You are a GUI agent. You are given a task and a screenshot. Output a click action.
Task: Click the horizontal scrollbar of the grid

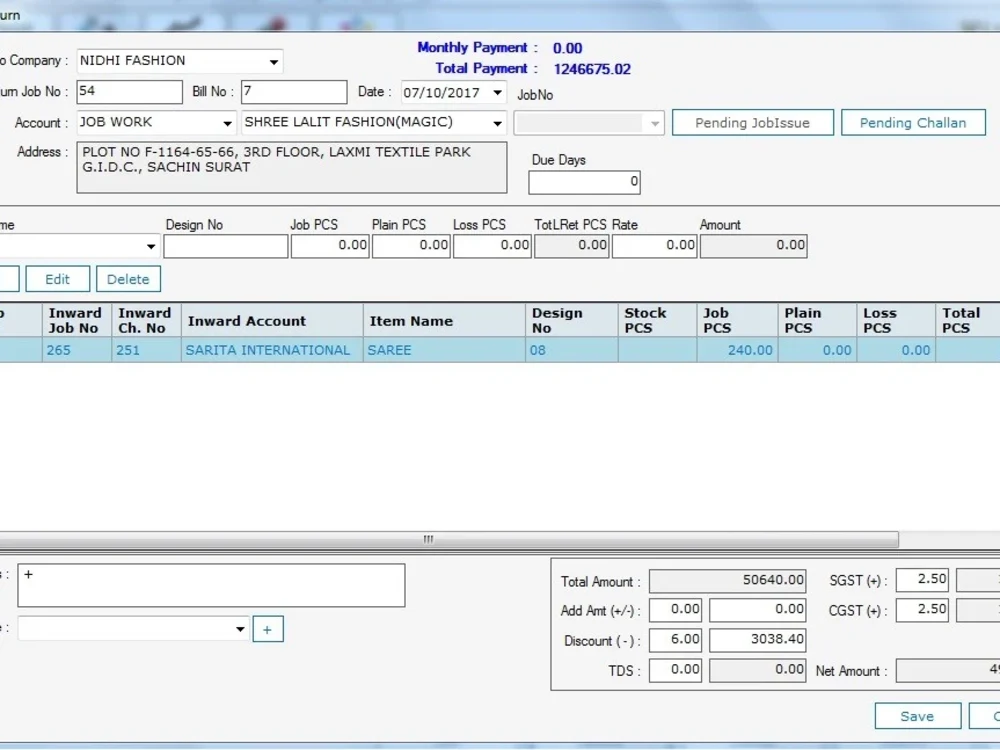point(449,540)
